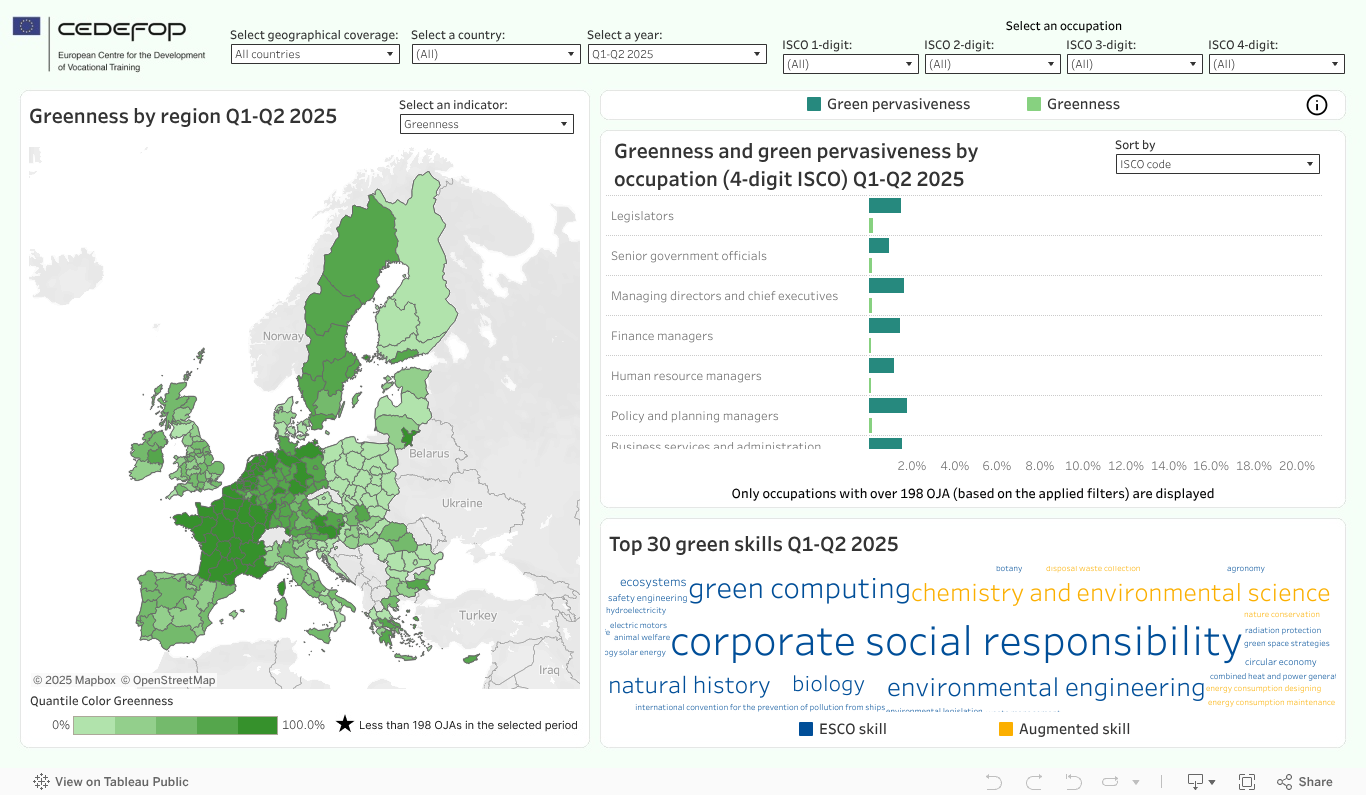Expand the Select an indicator dropdown
This screenshot has height=795, width=1366.
coord(487,124)
